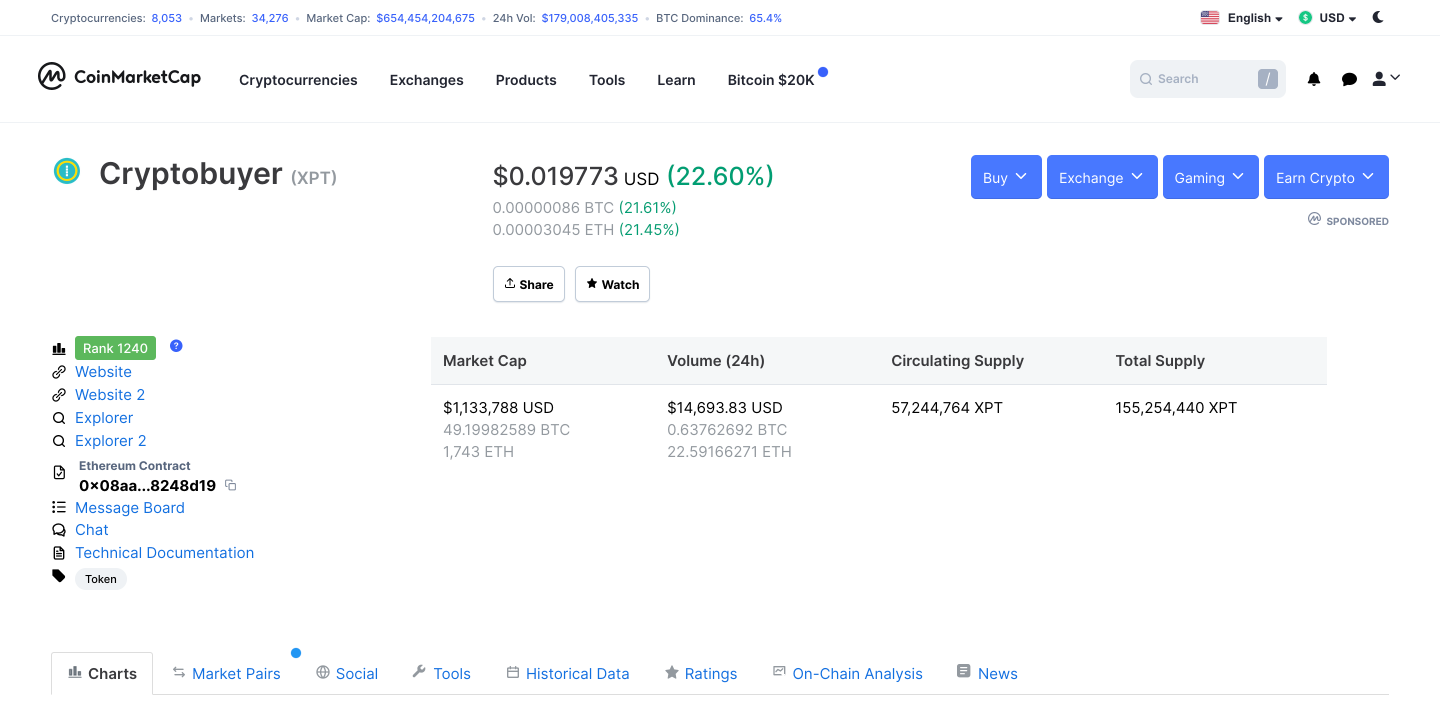Switch to the Historical Data tab
Viewport: 1440px width, 705px height.
(568, 673)
